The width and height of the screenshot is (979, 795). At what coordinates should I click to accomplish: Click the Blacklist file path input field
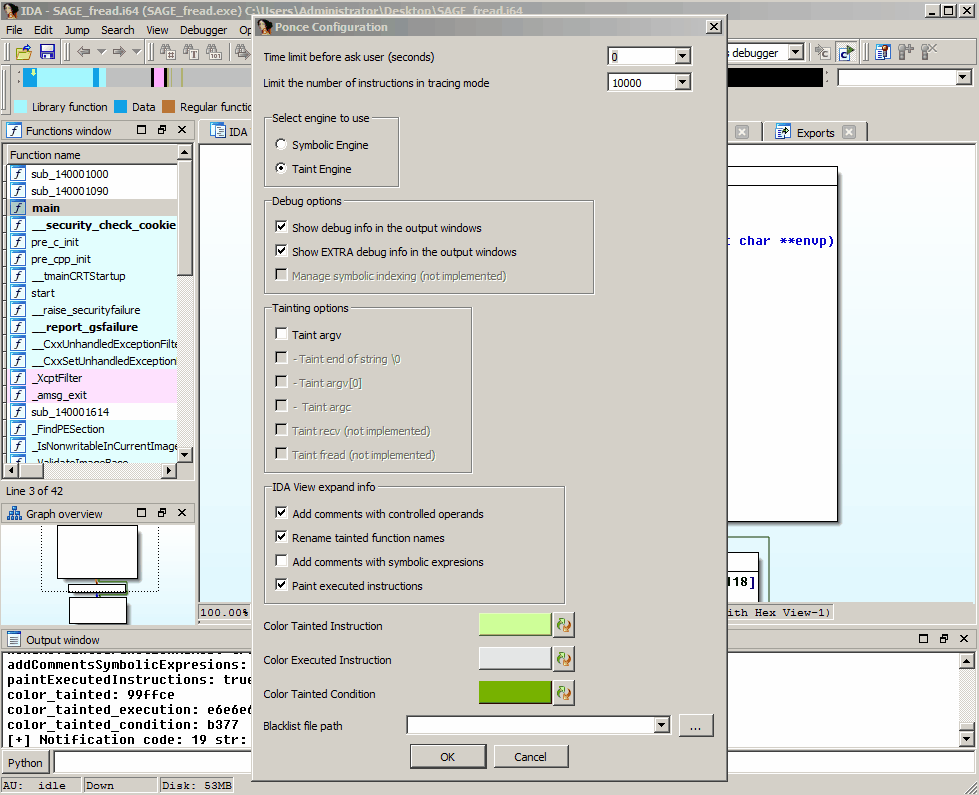tap(531, 725)
